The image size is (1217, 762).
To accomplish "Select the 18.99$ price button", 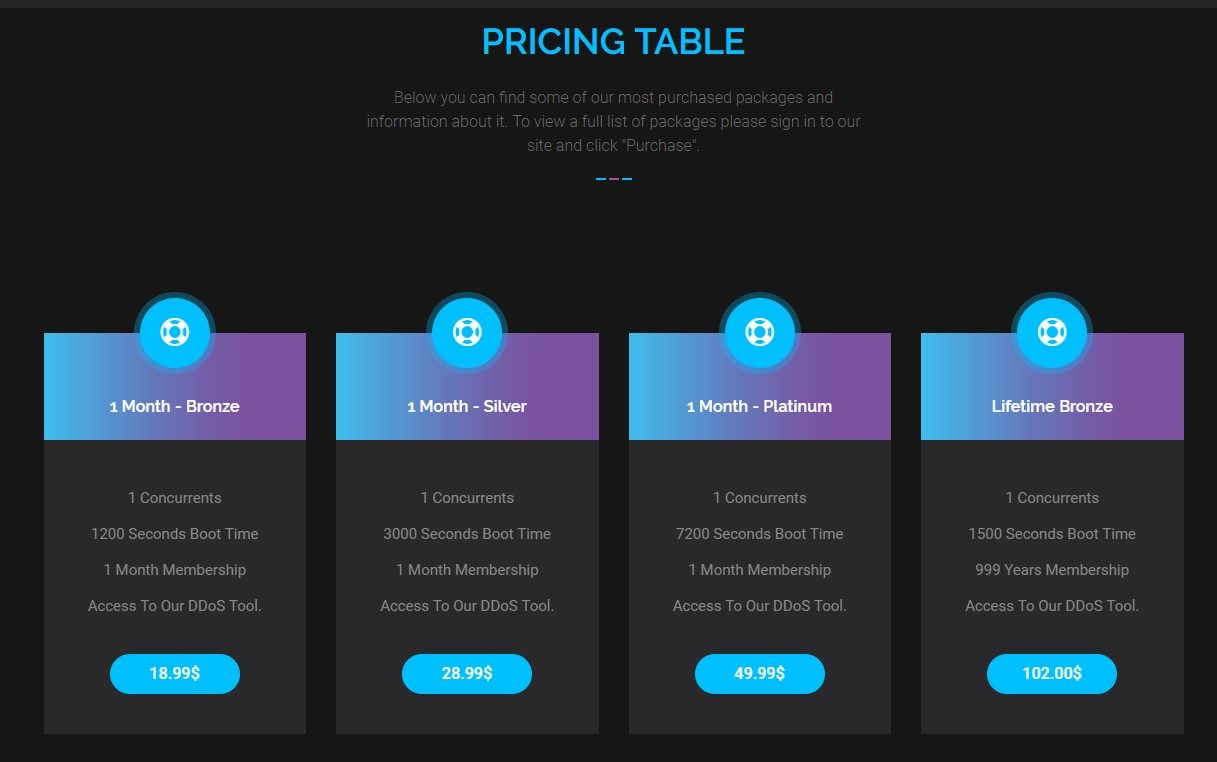I will 175,674.
